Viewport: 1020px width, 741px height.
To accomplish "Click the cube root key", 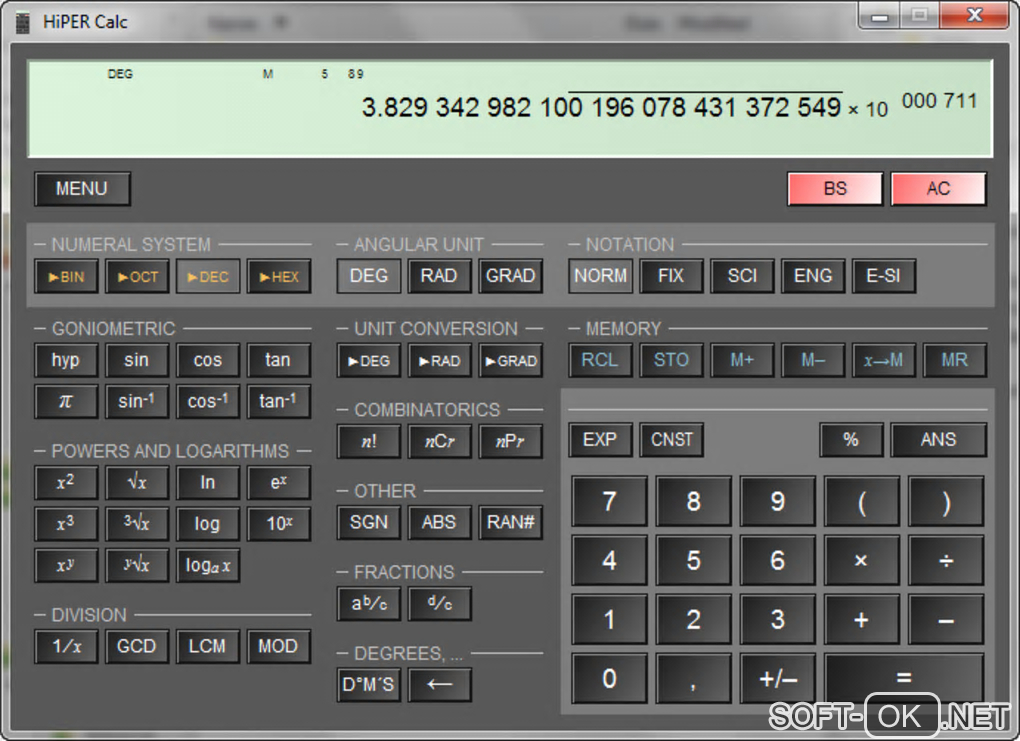I will point(137,524).
